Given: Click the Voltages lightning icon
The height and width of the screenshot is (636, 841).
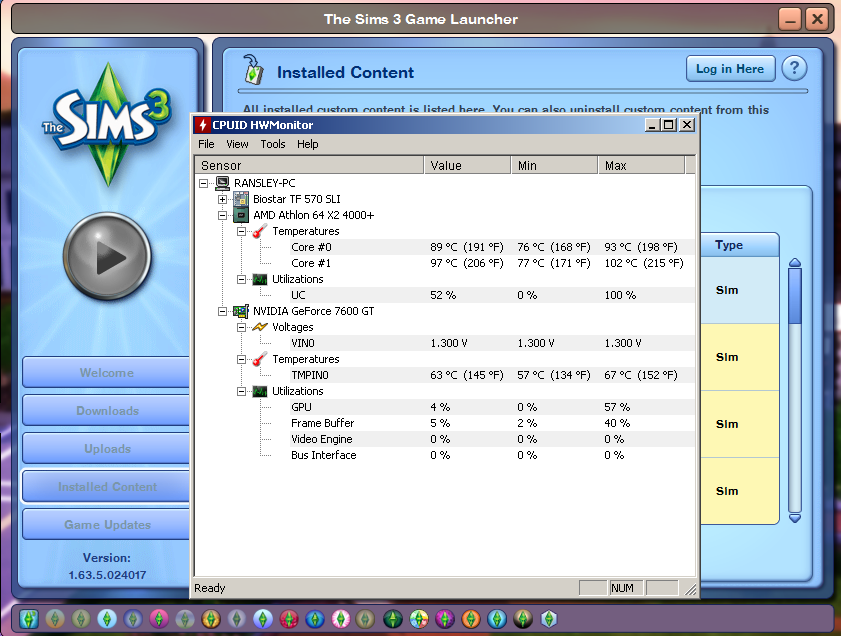Looking at the screenshot, I should tap(260, 327).
